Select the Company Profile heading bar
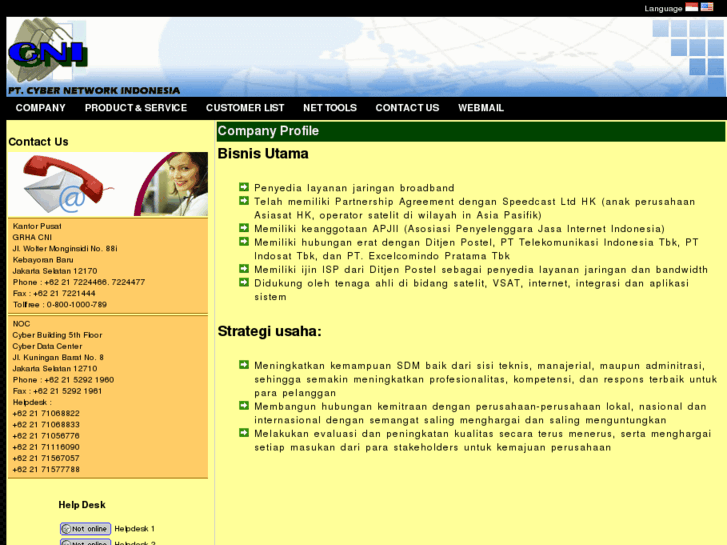The width and height of the screenshot is (727, 545). (x=471, y=131)
